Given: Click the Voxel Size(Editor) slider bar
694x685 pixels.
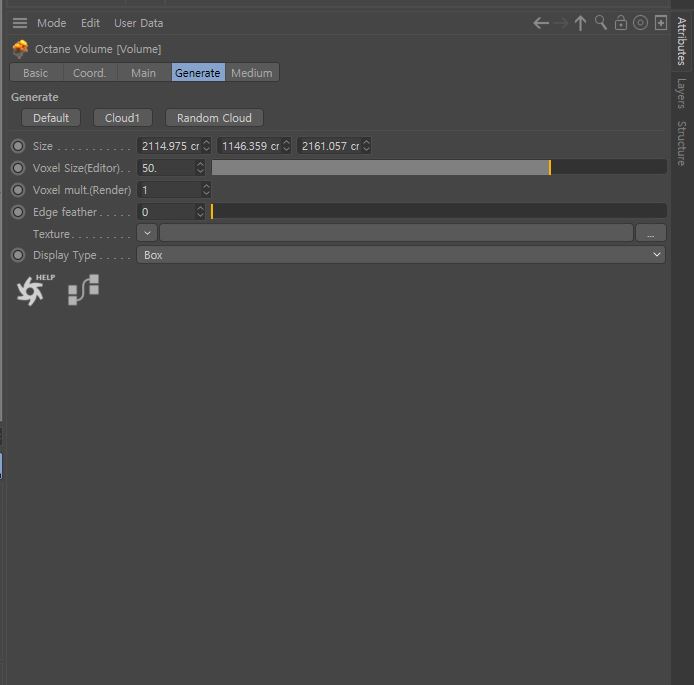Looking at the screenshot, I should pos(439,168).
